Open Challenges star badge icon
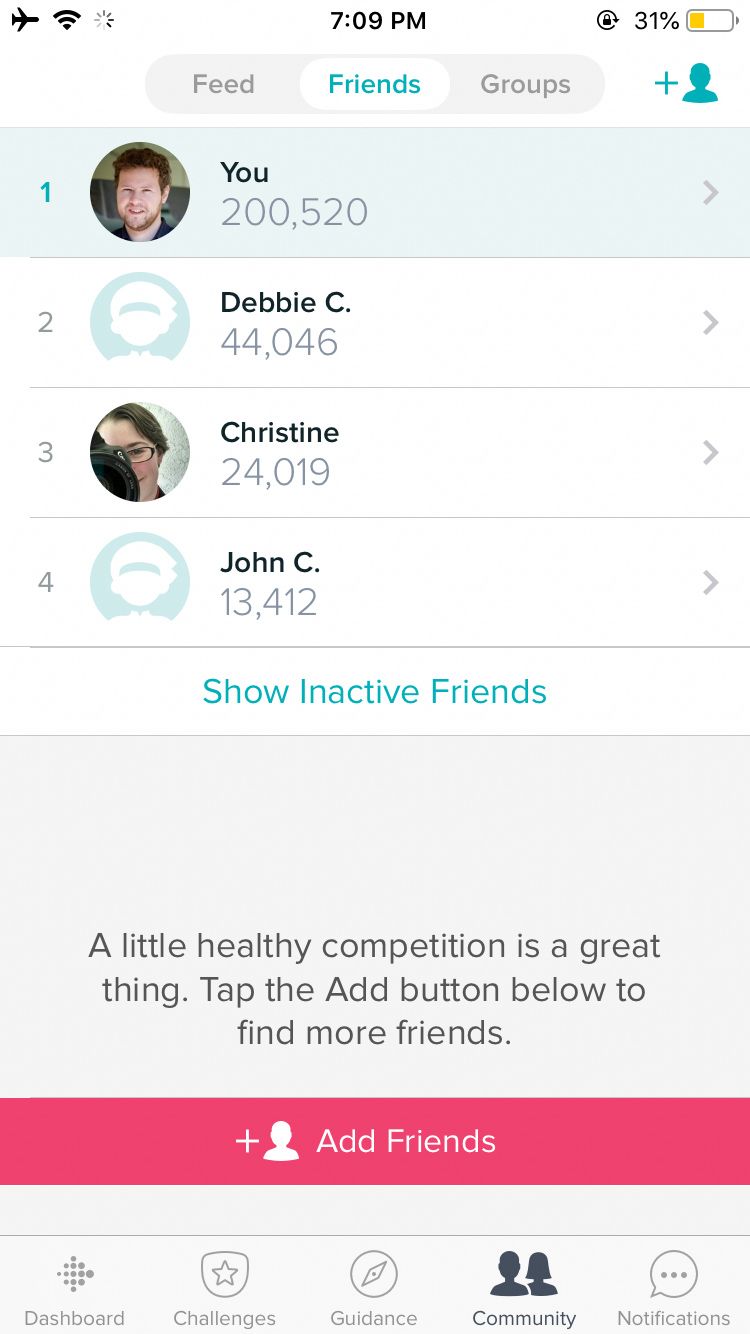 (x=224, y=1274)
